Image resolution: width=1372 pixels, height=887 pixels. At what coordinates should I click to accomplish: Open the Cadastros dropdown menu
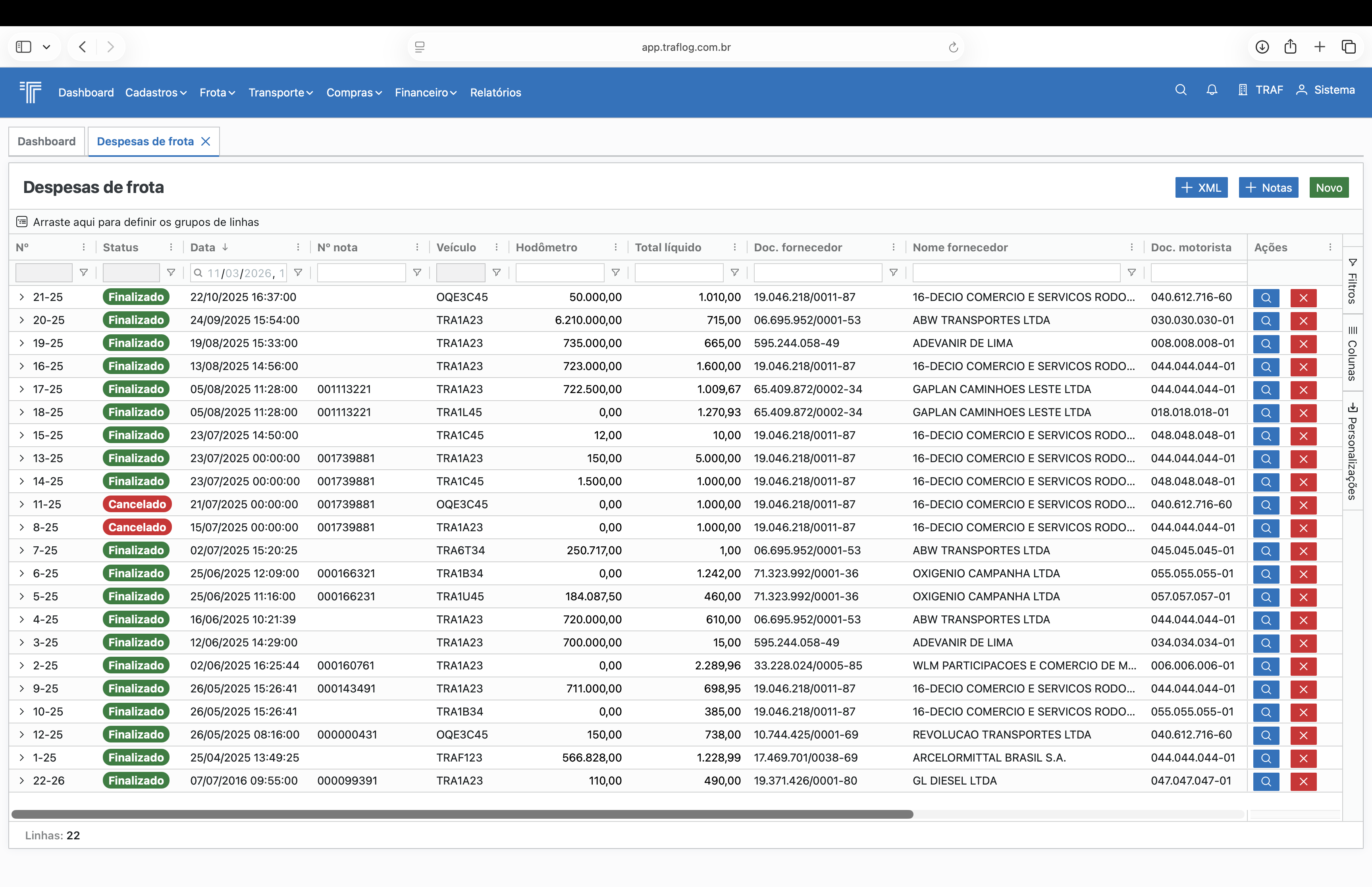[x=156, y=93]
